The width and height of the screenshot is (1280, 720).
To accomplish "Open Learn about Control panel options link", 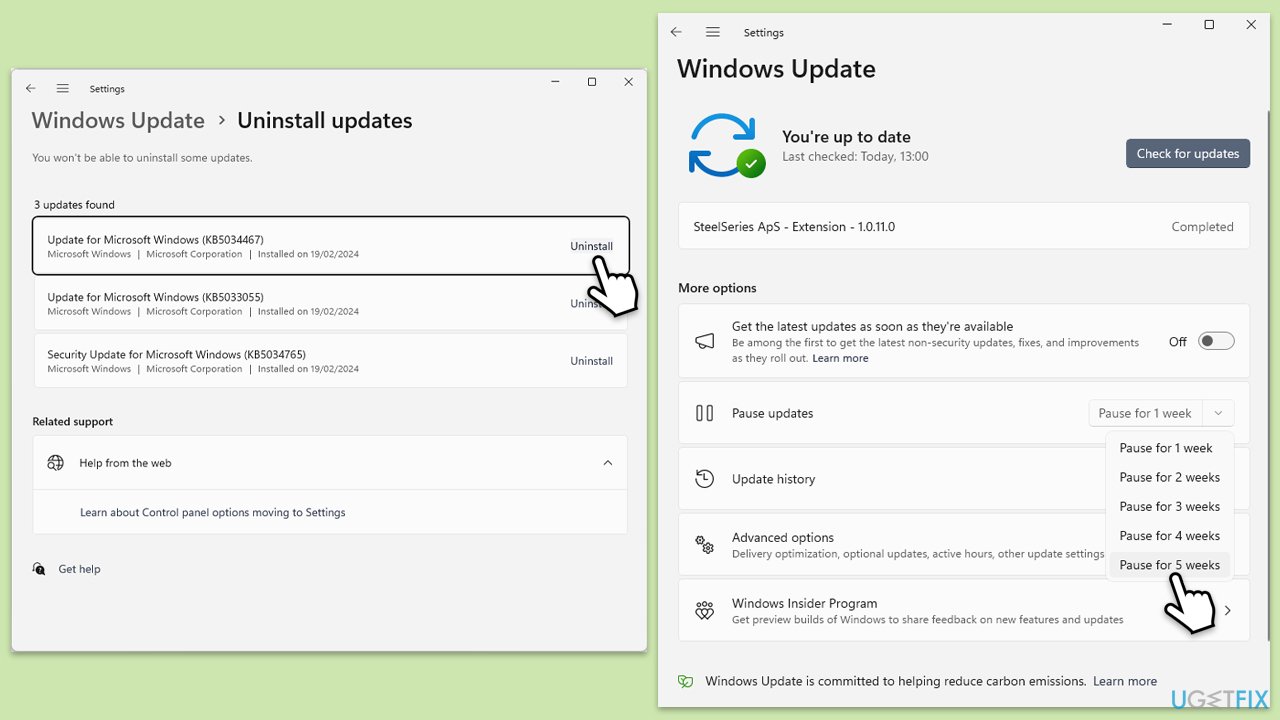I will coord(213,512).
